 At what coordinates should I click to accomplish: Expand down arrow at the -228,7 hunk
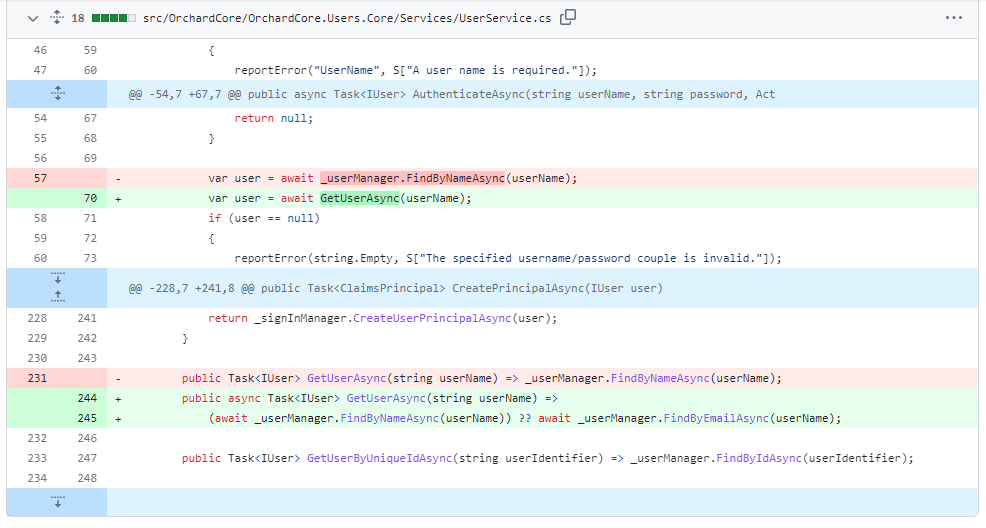click(x=57, y=278)
